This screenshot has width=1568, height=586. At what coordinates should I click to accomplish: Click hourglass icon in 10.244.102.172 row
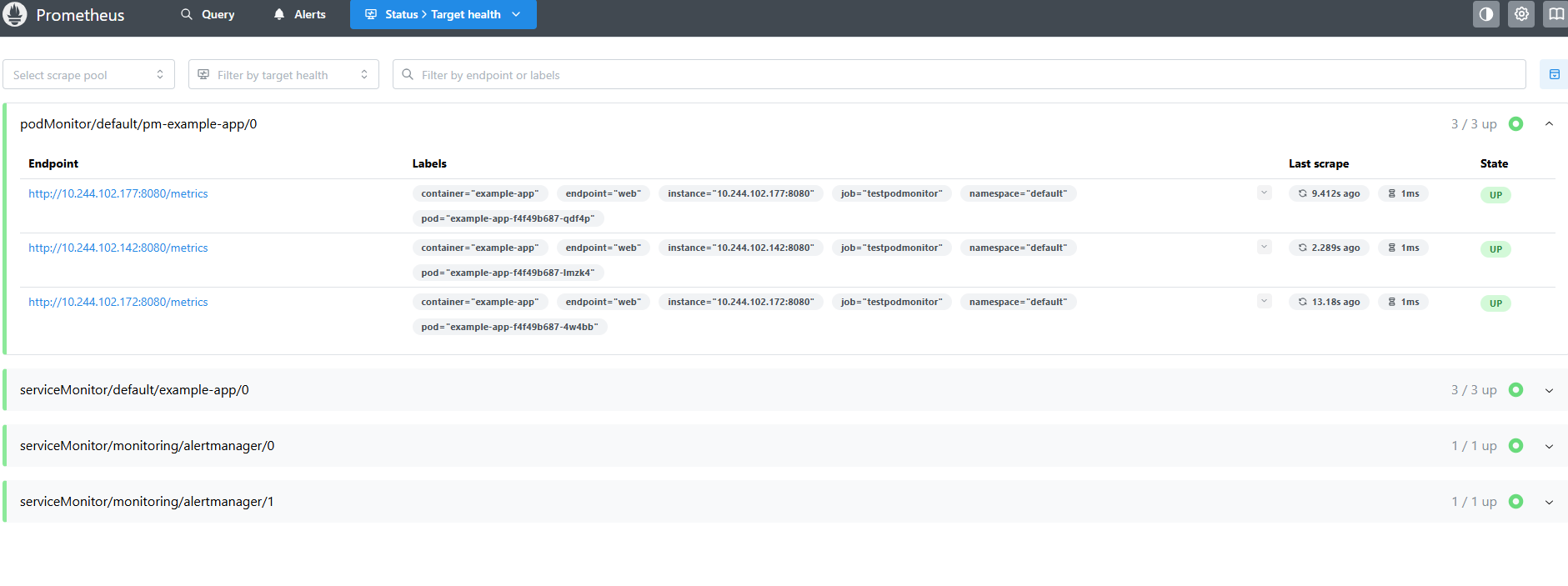pyautogui.click(x=1391, y=302)
